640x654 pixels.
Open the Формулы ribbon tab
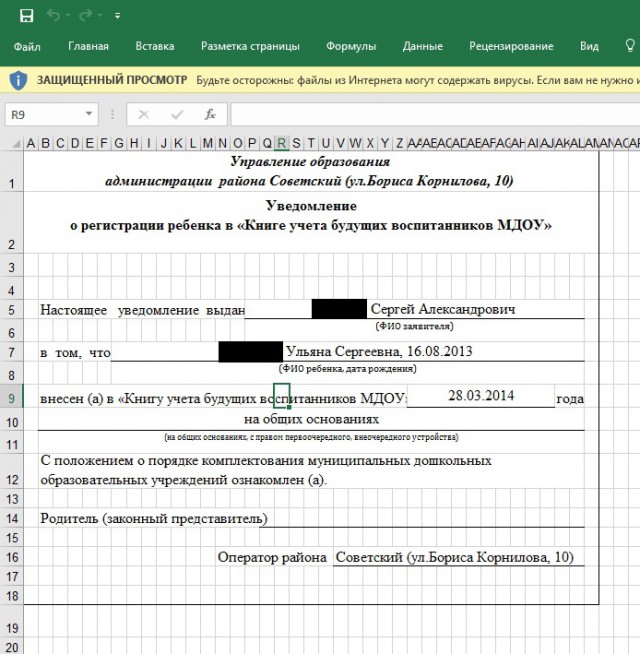351,46
